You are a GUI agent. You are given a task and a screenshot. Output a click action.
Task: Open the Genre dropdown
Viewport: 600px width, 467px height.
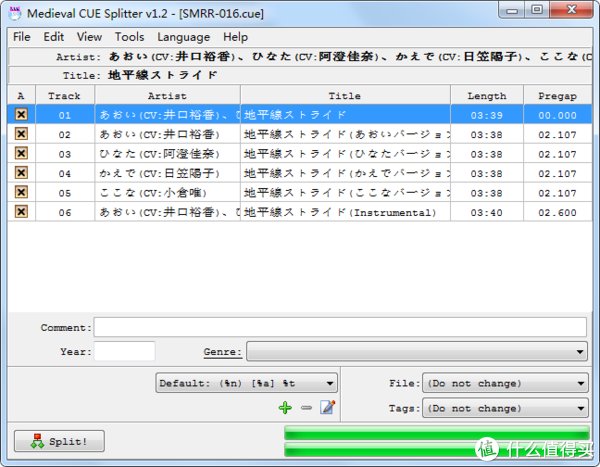click(x=416, y=352)
